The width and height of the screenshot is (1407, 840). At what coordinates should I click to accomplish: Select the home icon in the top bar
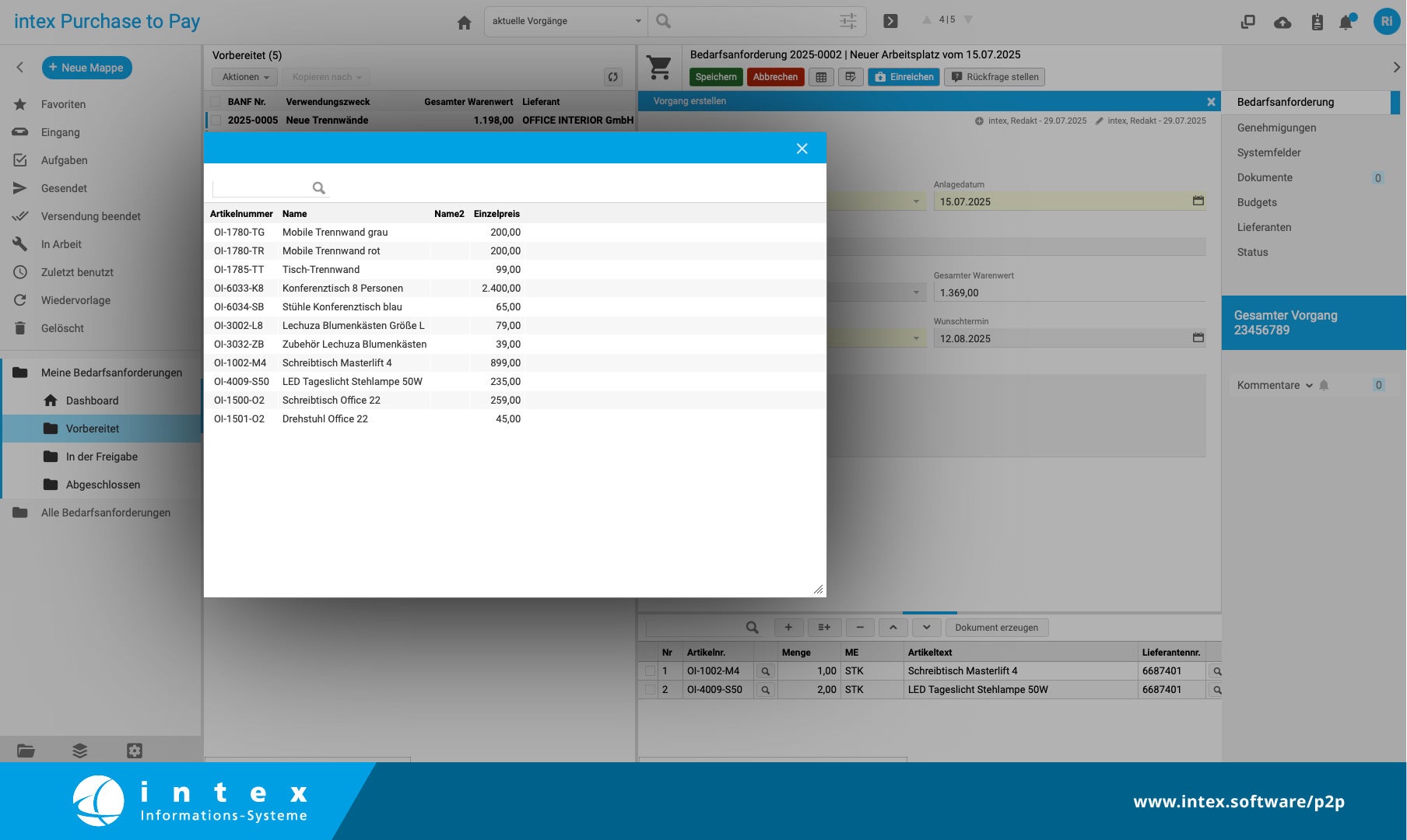(464, 23)
